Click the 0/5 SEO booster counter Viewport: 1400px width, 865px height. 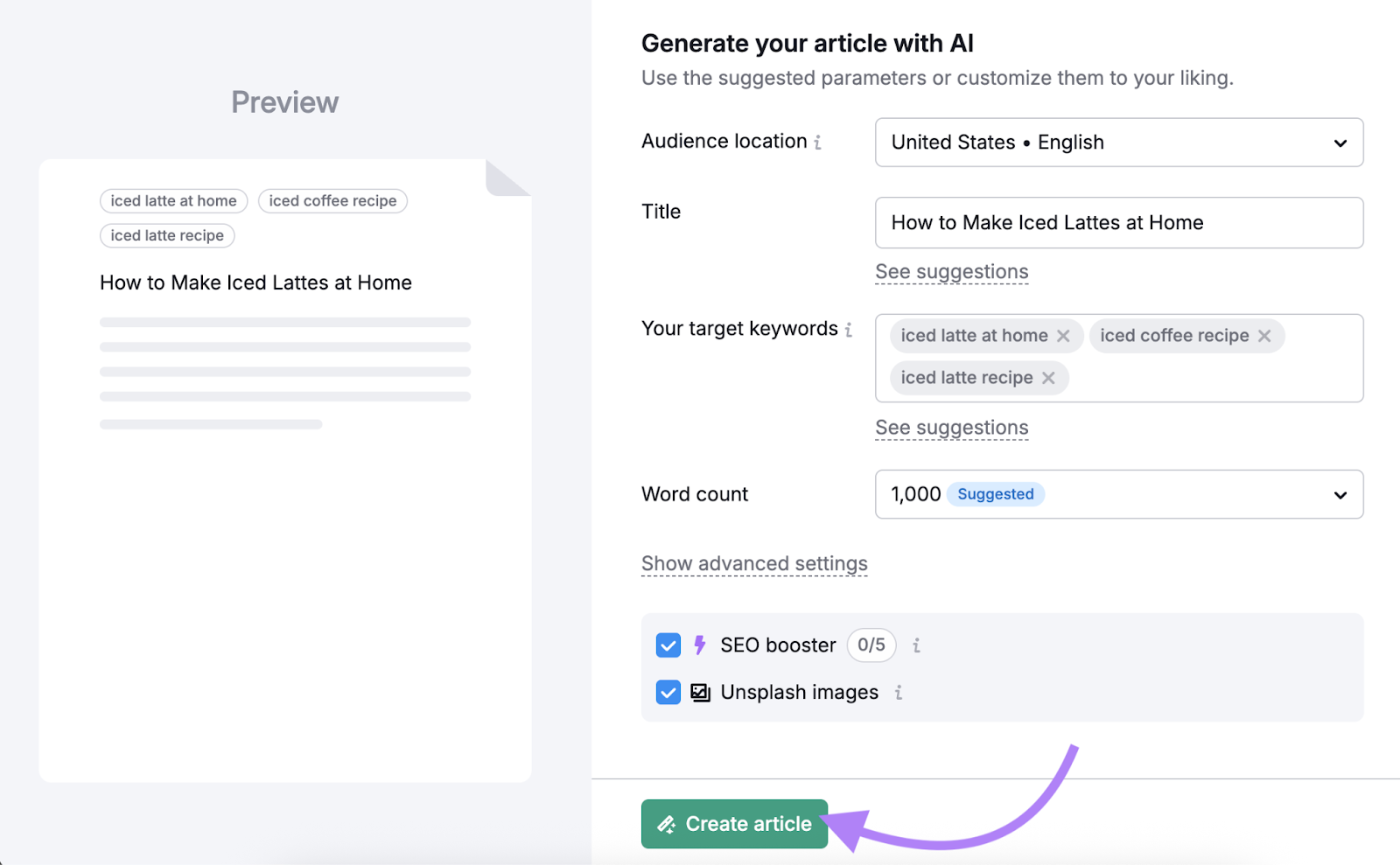(871, 645)
